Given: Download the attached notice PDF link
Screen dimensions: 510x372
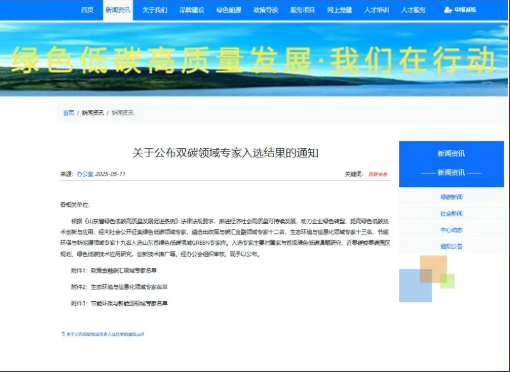Looking at the screenshot, I should [x=105, y=334].
